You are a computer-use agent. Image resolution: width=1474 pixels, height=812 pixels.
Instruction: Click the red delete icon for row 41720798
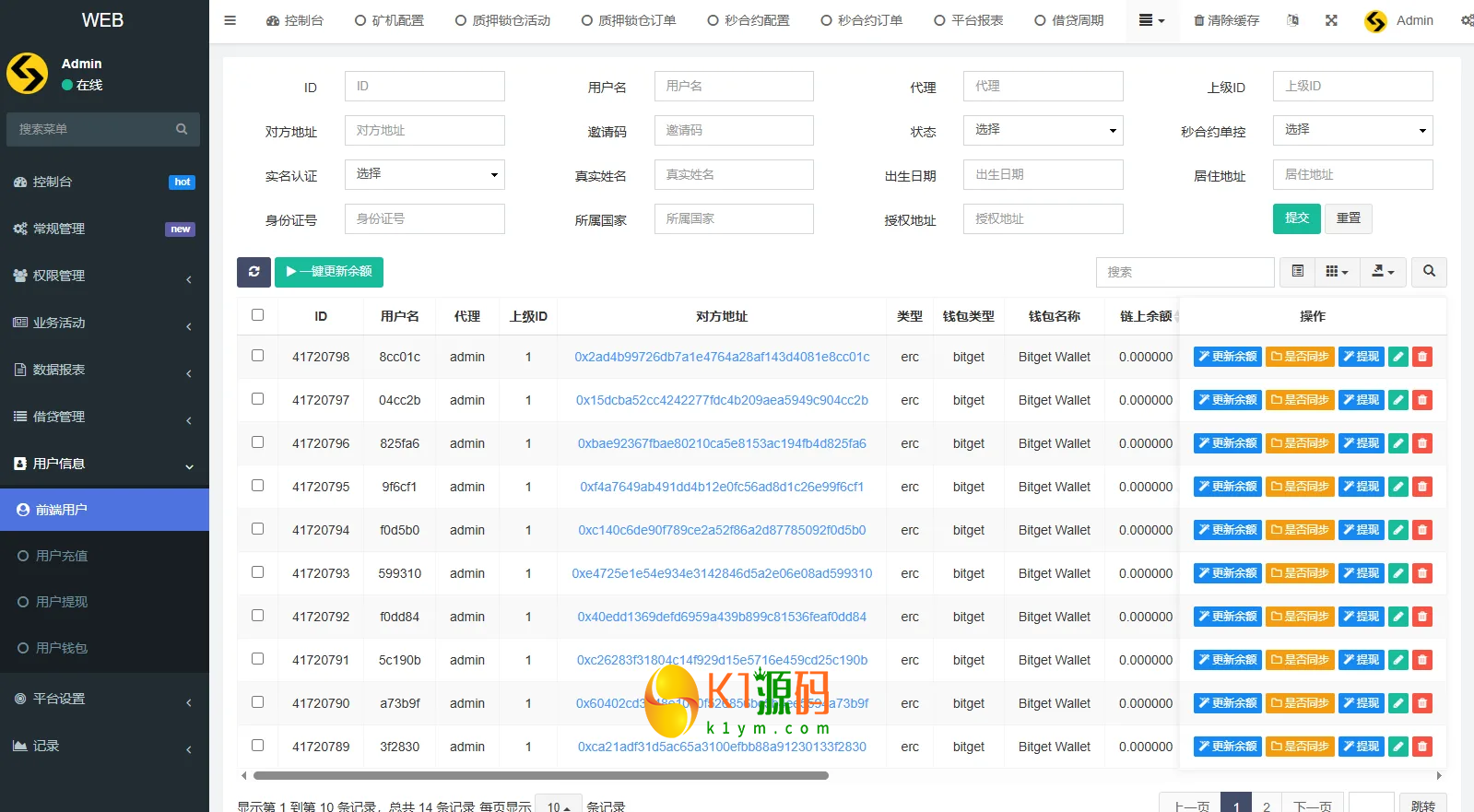tap(1422, 357)
